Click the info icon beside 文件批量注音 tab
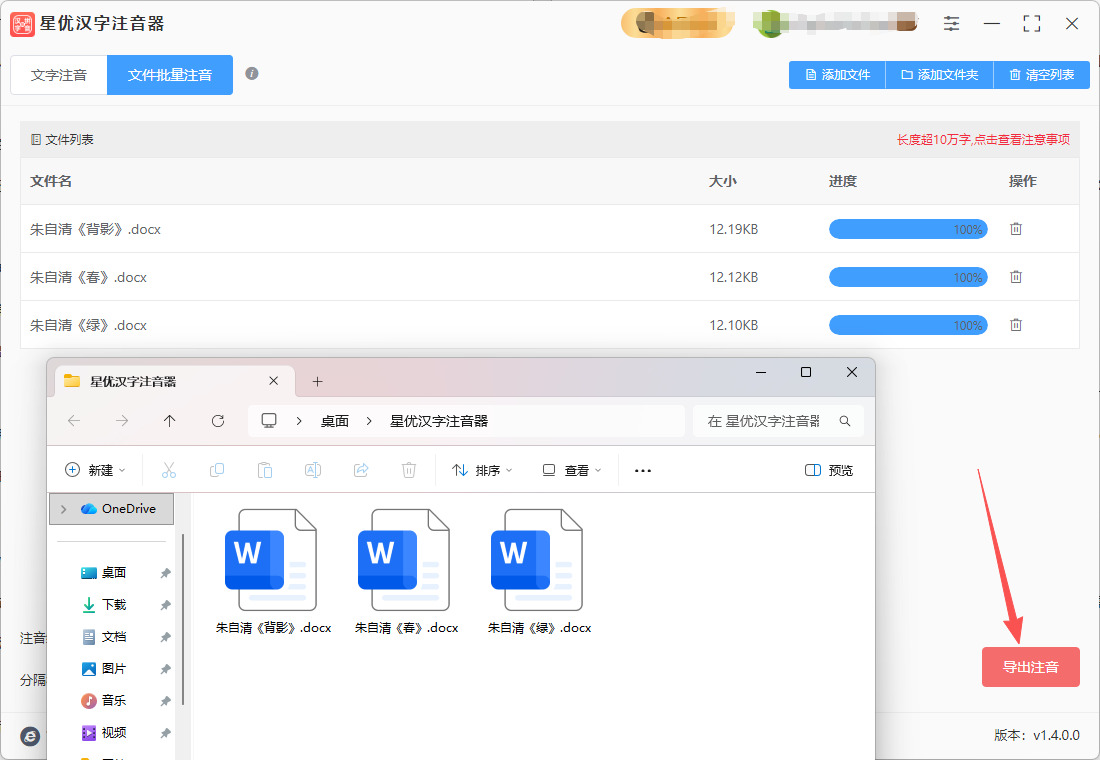 [x=252, y=75]
